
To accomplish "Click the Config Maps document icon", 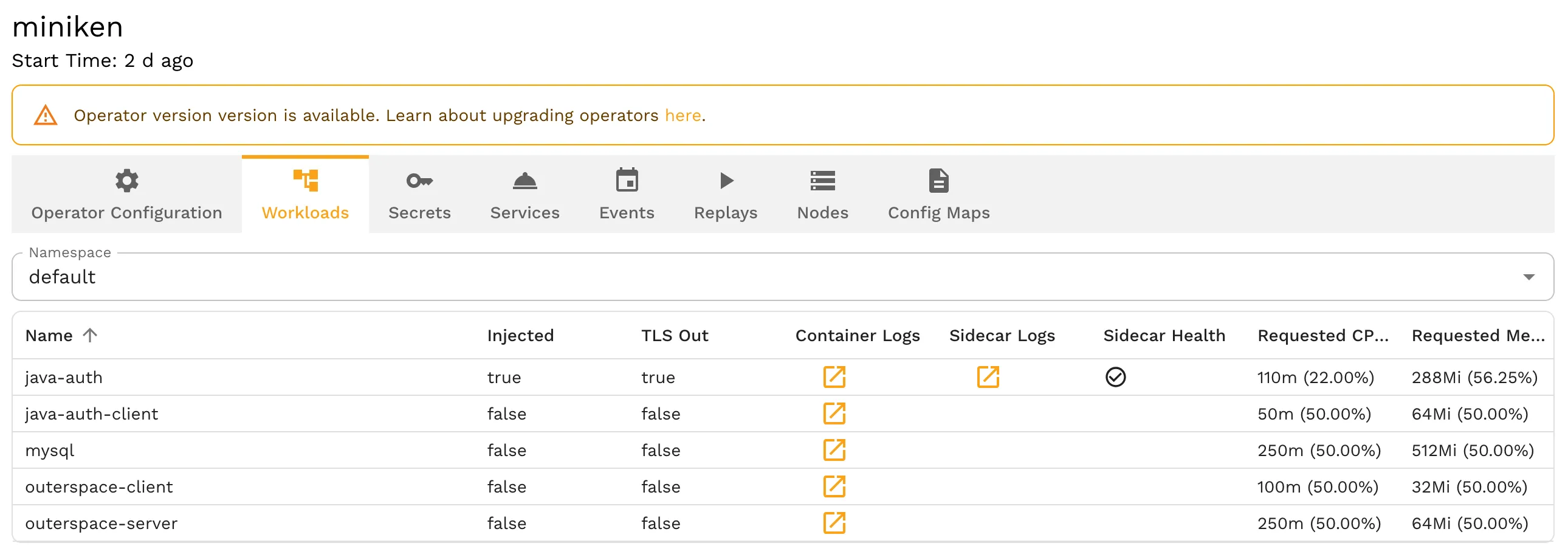I will [938, 180].
